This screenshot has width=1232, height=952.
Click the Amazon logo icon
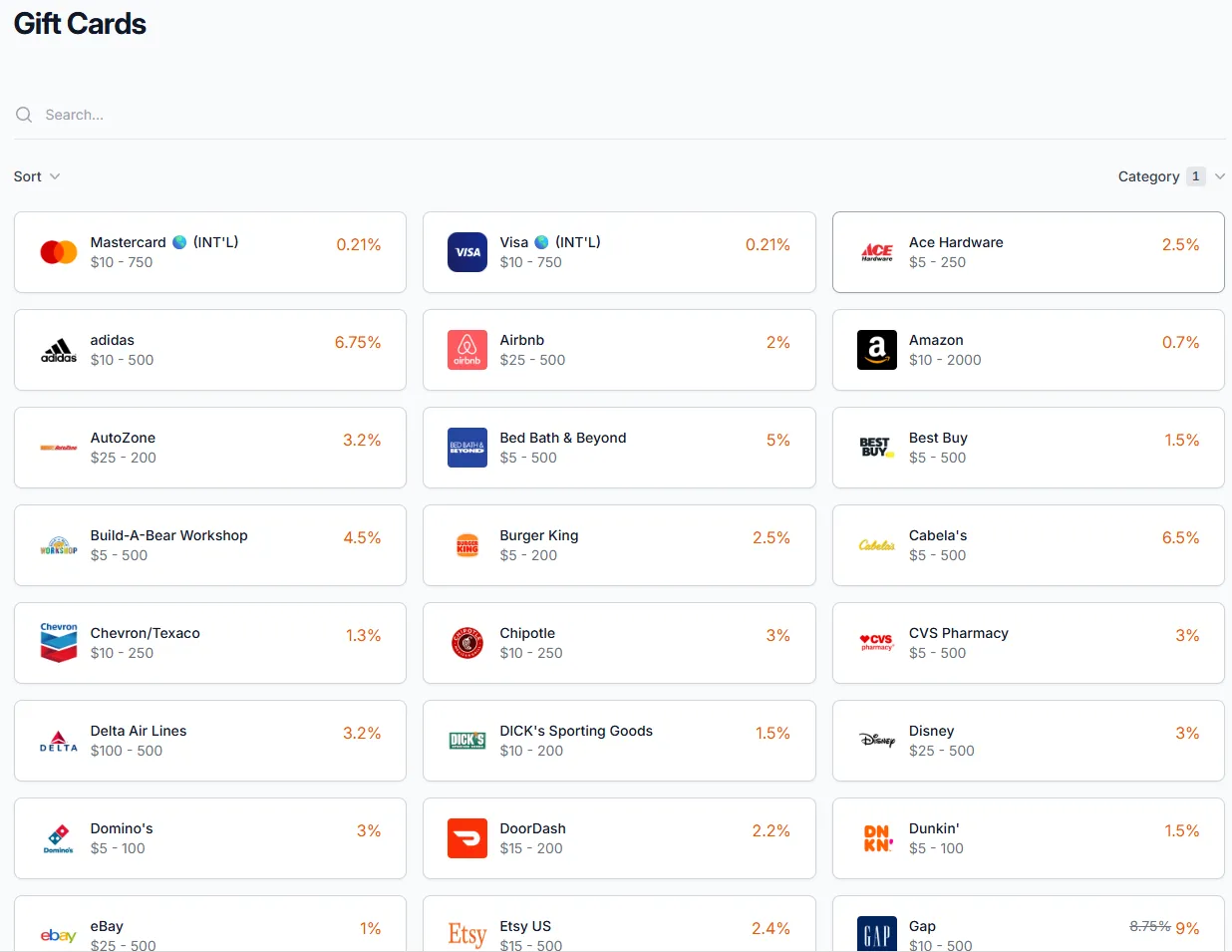(x=877, y=350)
